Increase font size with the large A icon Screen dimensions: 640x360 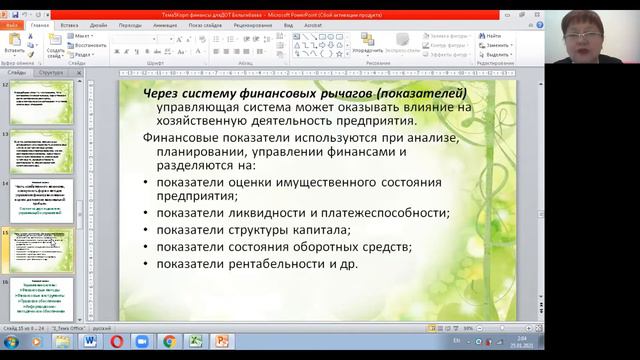pos(179,39)
